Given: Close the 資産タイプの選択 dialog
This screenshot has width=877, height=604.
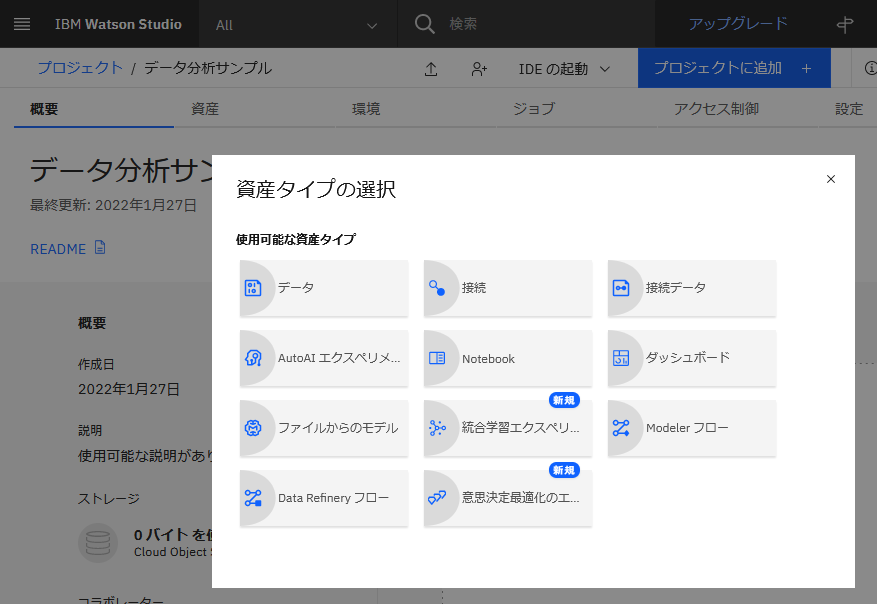Looking at the screenshot, I should point(831,179).
